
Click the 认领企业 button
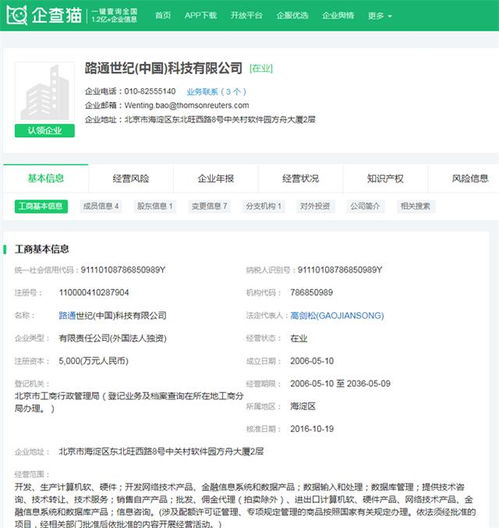point(44,131)
